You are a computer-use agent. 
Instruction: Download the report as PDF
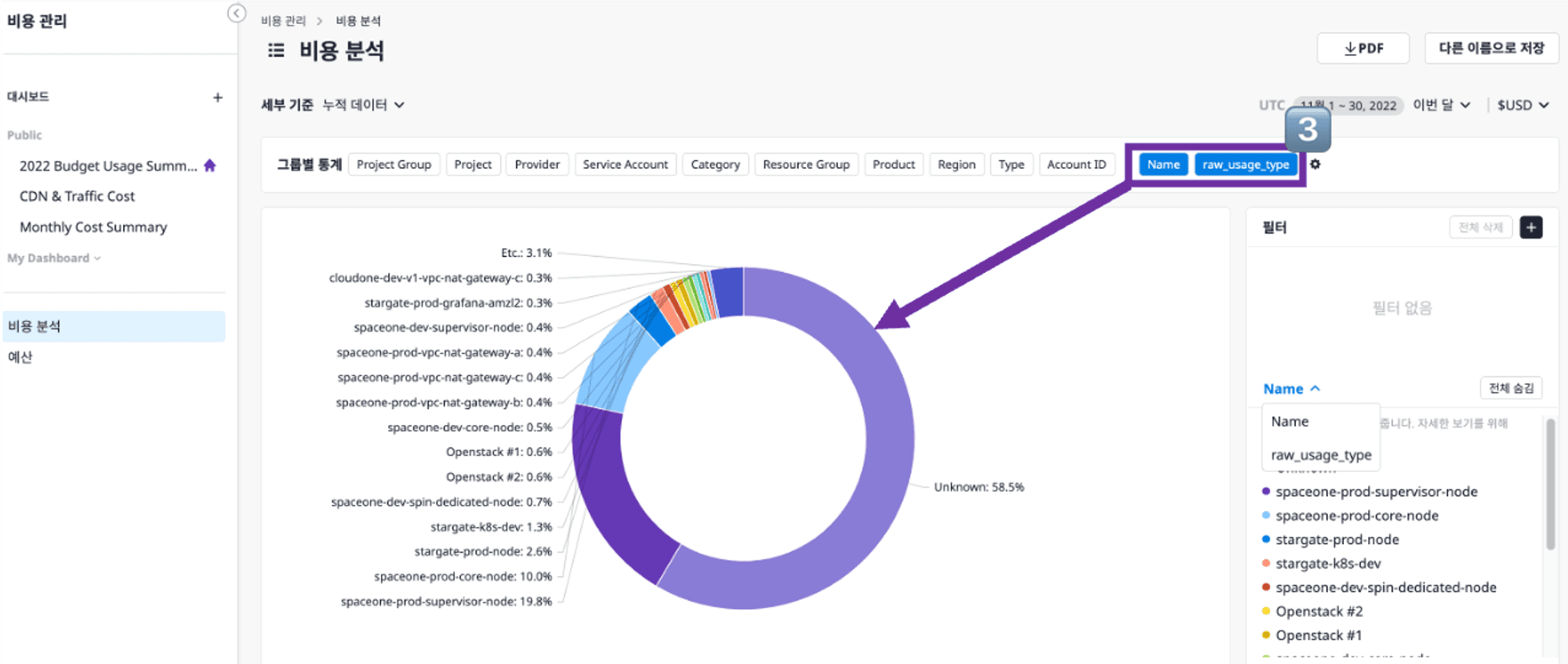1363,49
